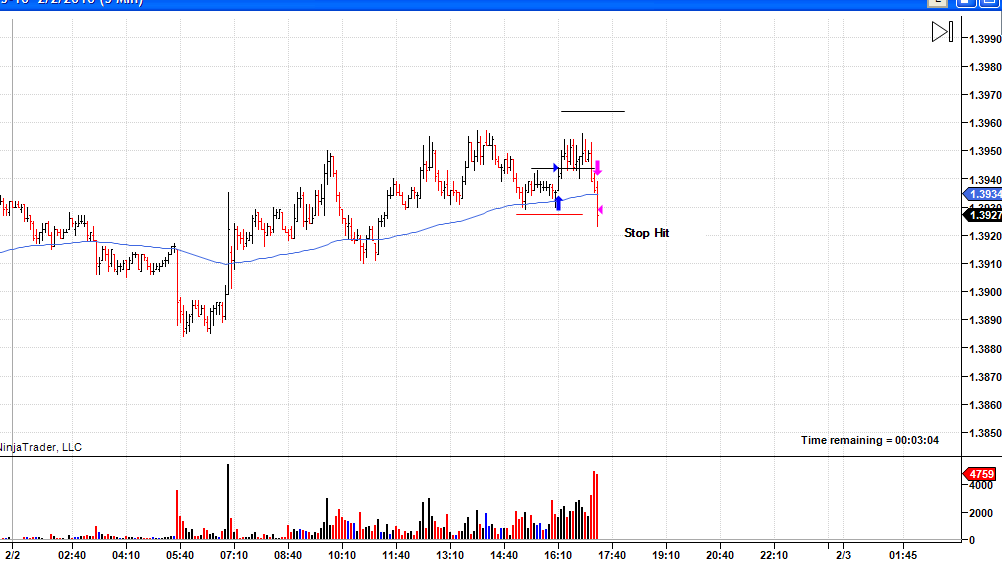Click the blue 1.3934 price marker
Screen dimensions: 1002x562
(x=983, y=194)
